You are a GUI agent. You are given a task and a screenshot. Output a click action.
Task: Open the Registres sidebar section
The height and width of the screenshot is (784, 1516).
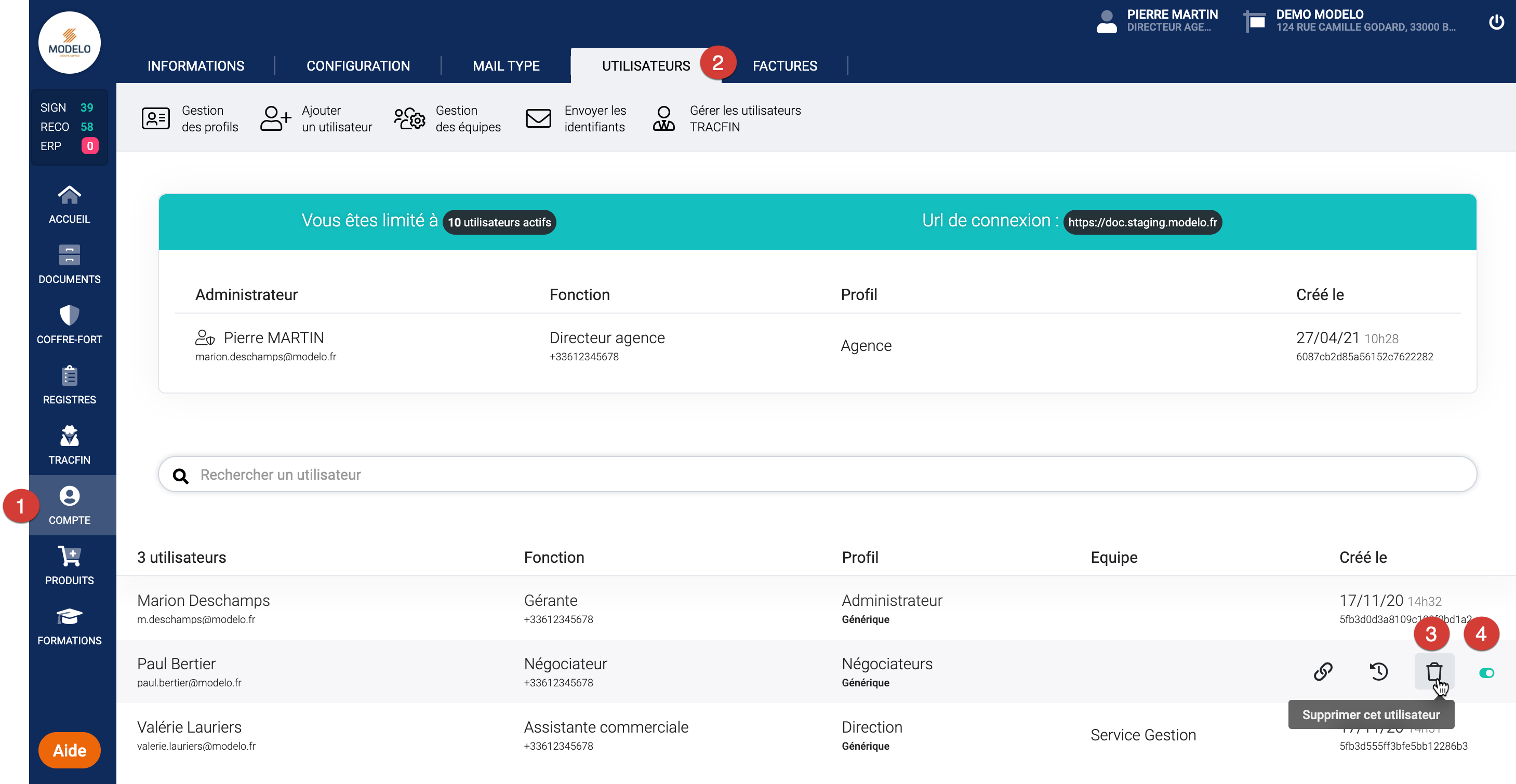[70, 385]
